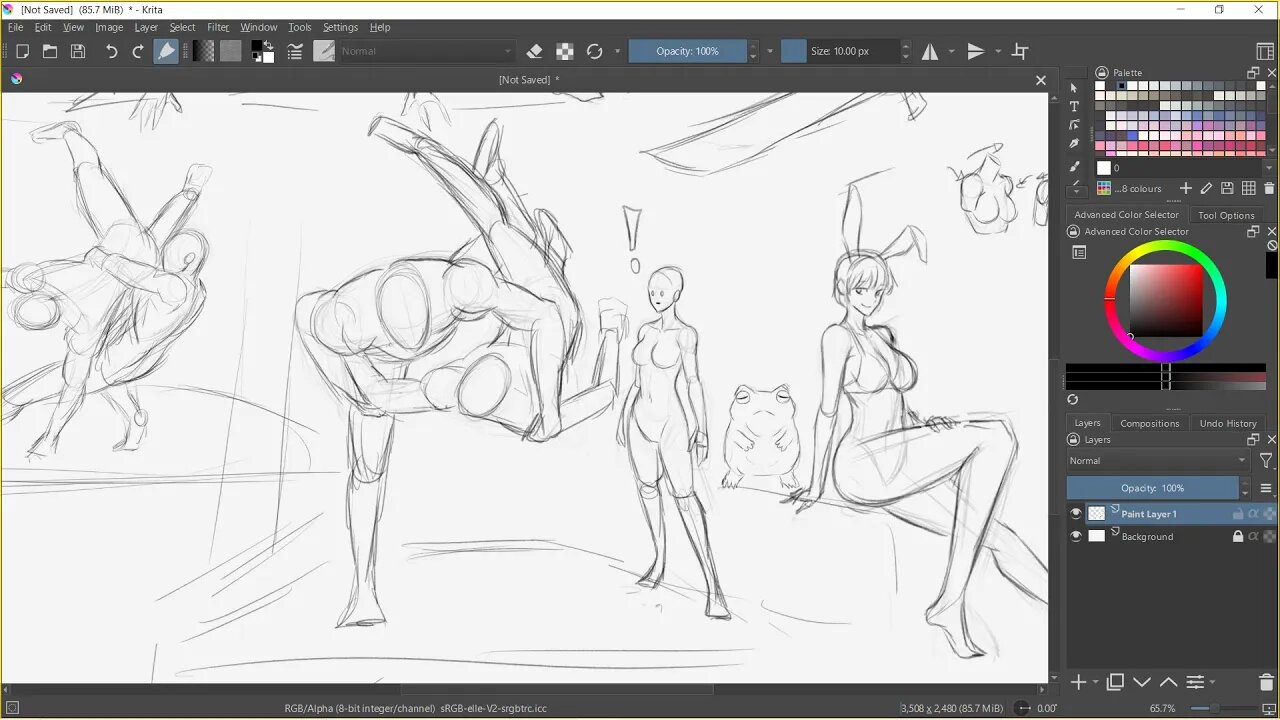Open the fill gradients chooser
Screen dimensions: 1280x720
point(203,51)
